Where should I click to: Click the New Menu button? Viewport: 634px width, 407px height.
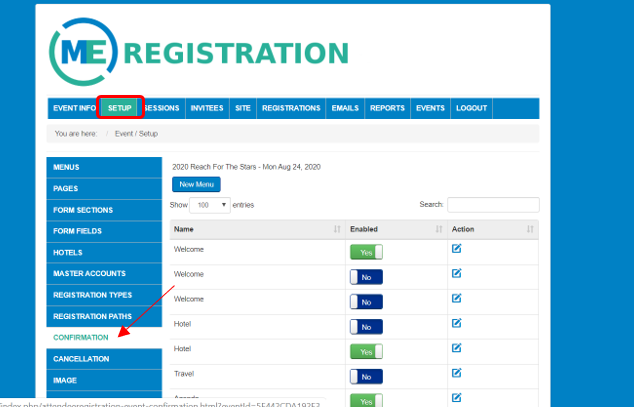pos(196,184)
